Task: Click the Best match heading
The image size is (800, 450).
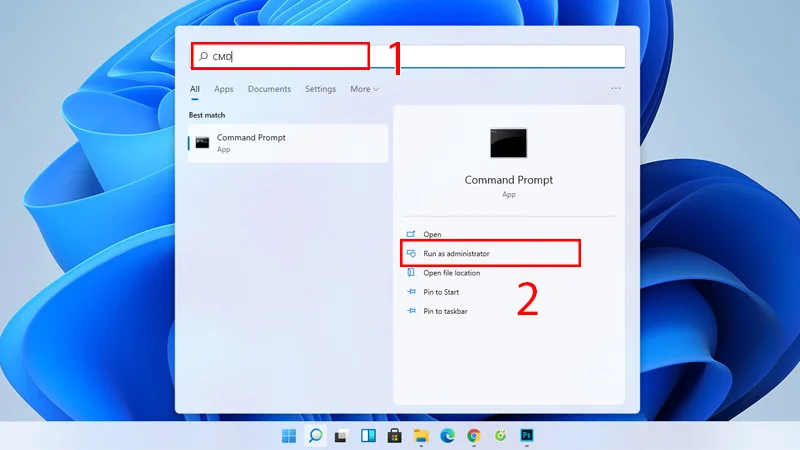Action: pyautogui.click(x=207, y=115)
